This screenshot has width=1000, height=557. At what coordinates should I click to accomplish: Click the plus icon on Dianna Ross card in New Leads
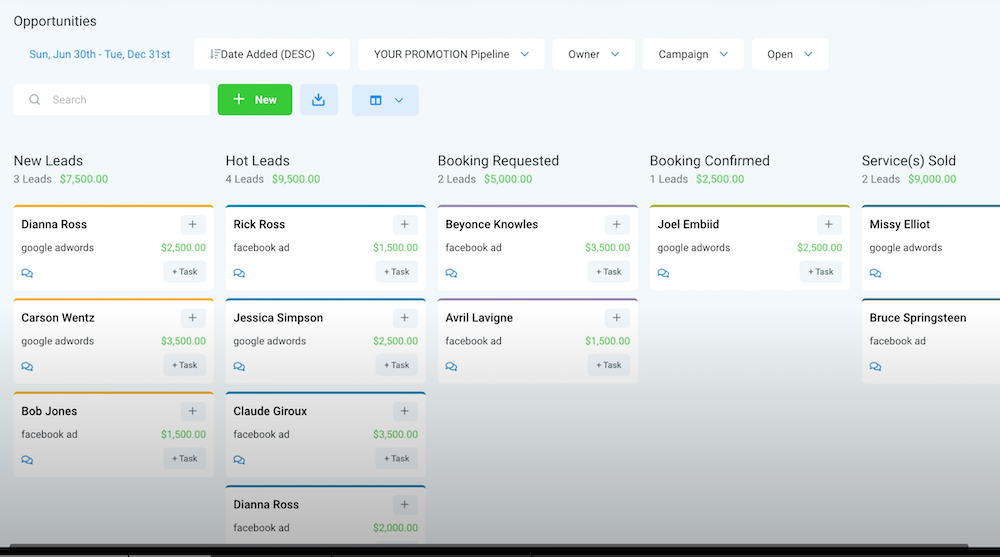[193, 224]
